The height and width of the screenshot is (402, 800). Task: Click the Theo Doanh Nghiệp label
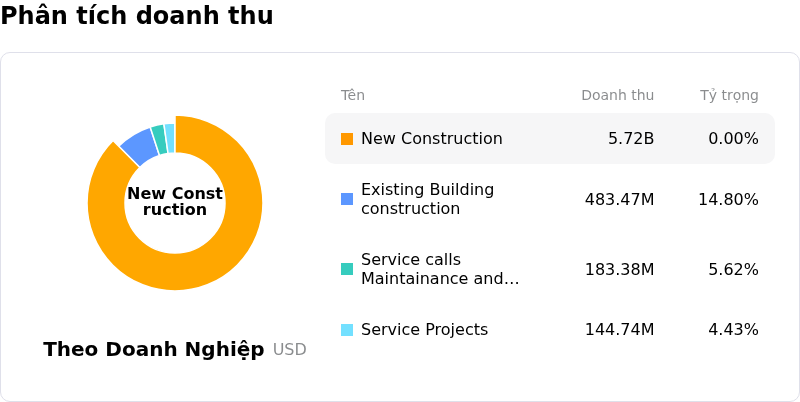point(154,349)
